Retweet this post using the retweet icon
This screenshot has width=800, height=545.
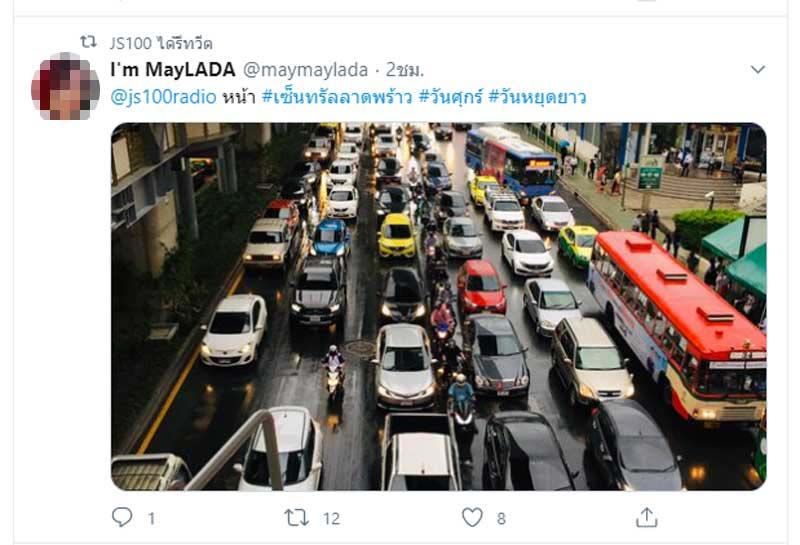[296, 517]
